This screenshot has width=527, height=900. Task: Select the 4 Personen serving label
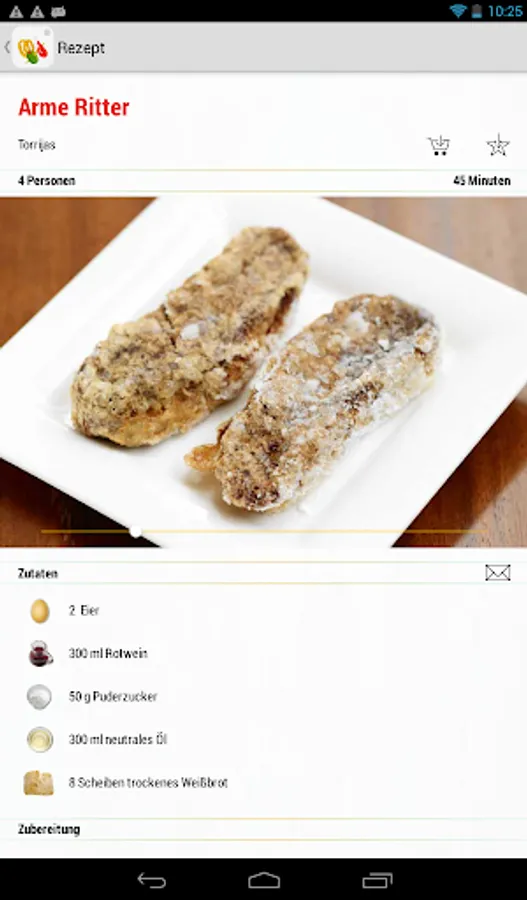[46, 181]
